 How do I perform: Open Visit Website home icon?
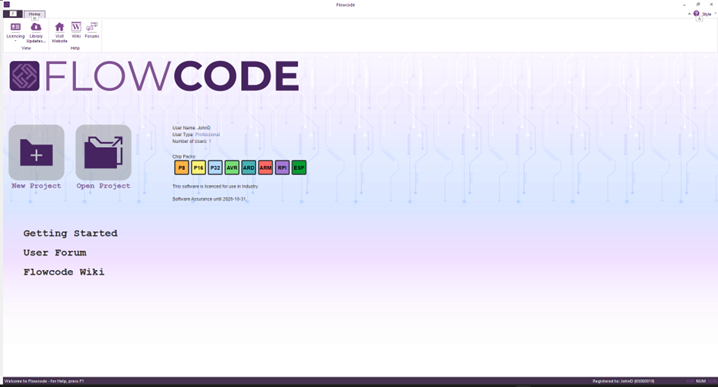[60, 27]
